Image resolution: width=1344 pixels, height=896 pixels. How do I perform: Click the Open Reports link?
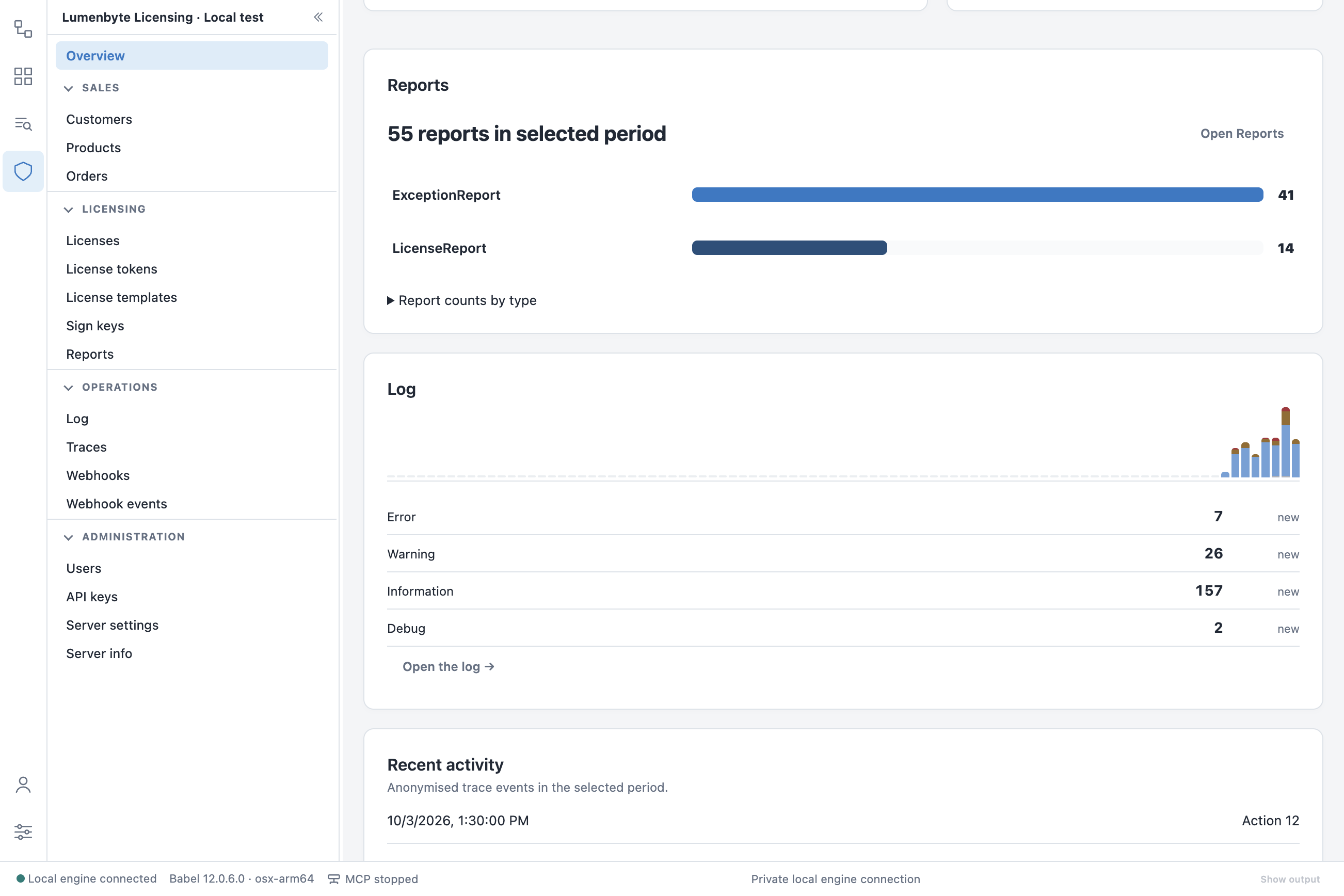[x=1242, y=133]
